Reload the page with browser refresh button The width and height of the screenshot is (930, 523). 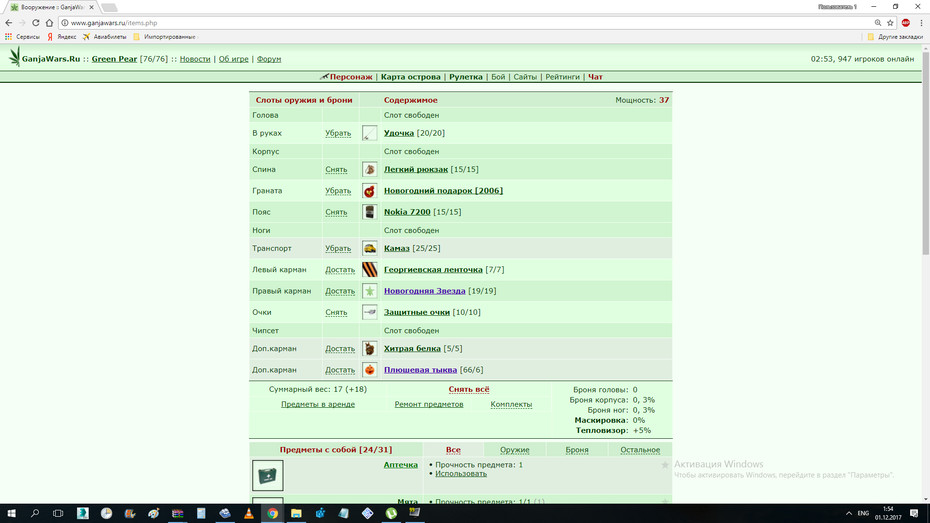36,23
